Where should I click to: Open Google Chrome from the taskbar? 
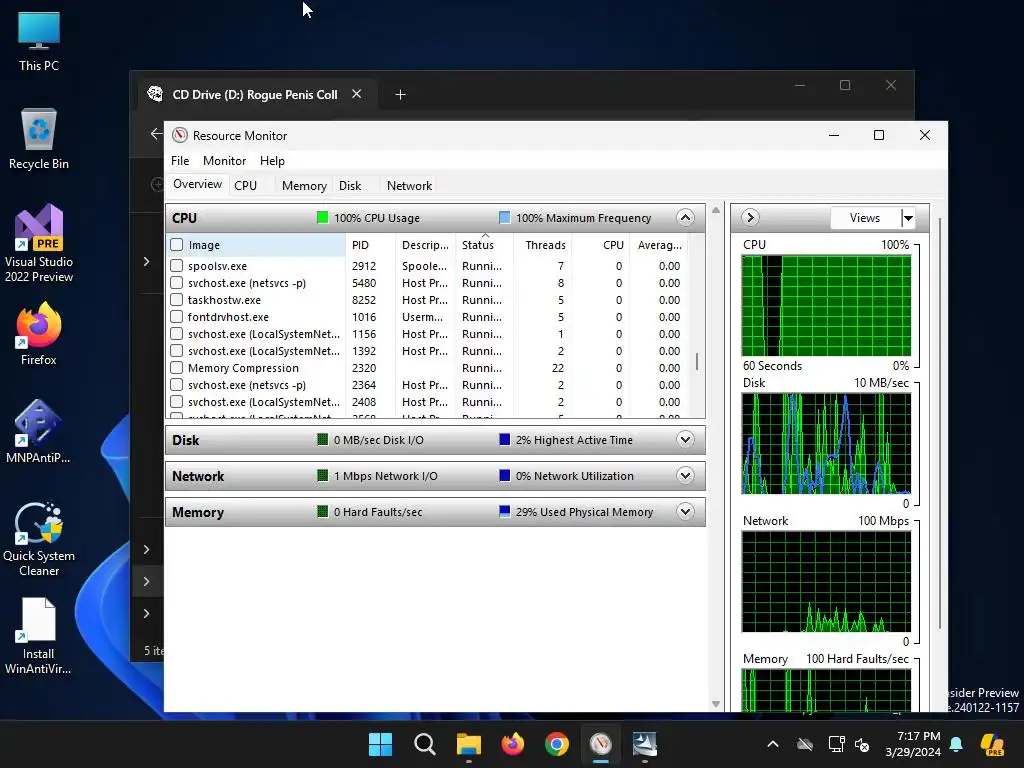[556, 744]
